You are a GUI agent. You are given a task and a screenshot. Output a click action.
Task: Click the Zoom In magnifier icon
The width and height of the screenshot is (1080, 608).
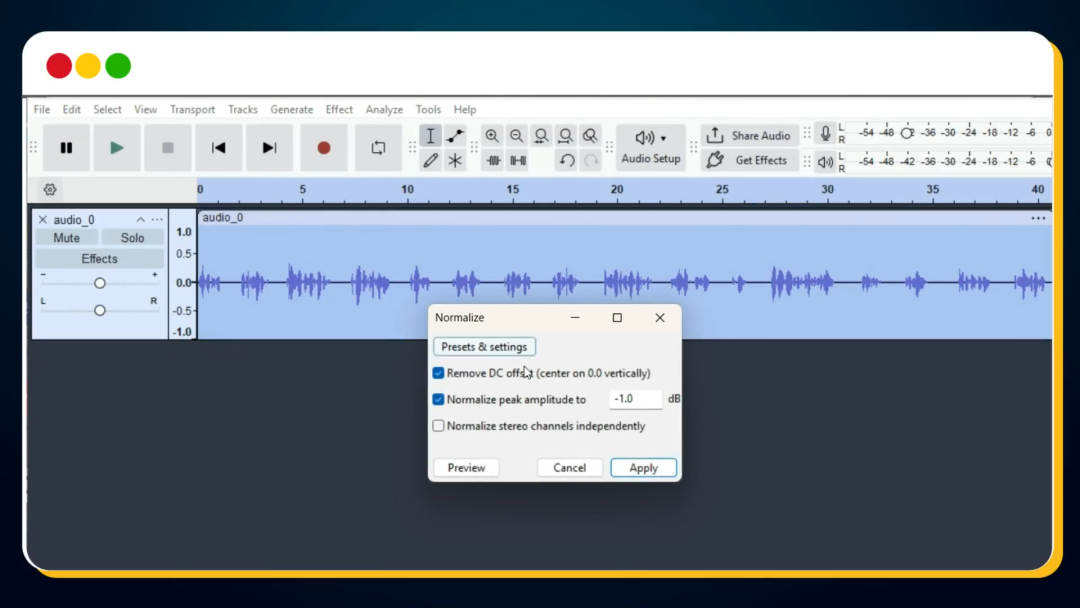click(492, 136)
